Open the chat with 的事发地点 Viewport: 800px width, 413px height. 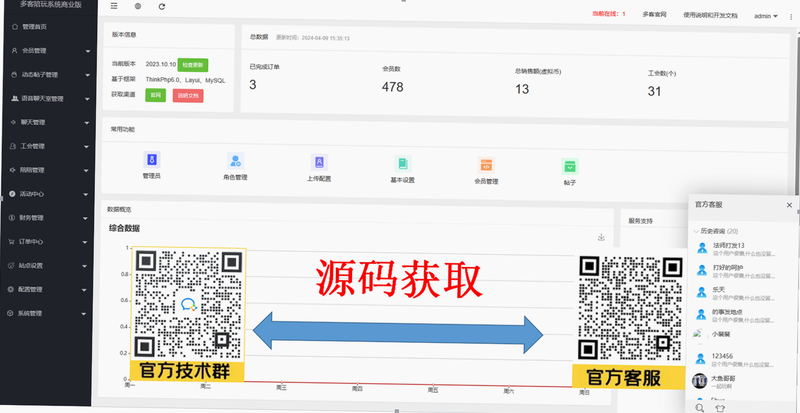(x=742, y=314)
